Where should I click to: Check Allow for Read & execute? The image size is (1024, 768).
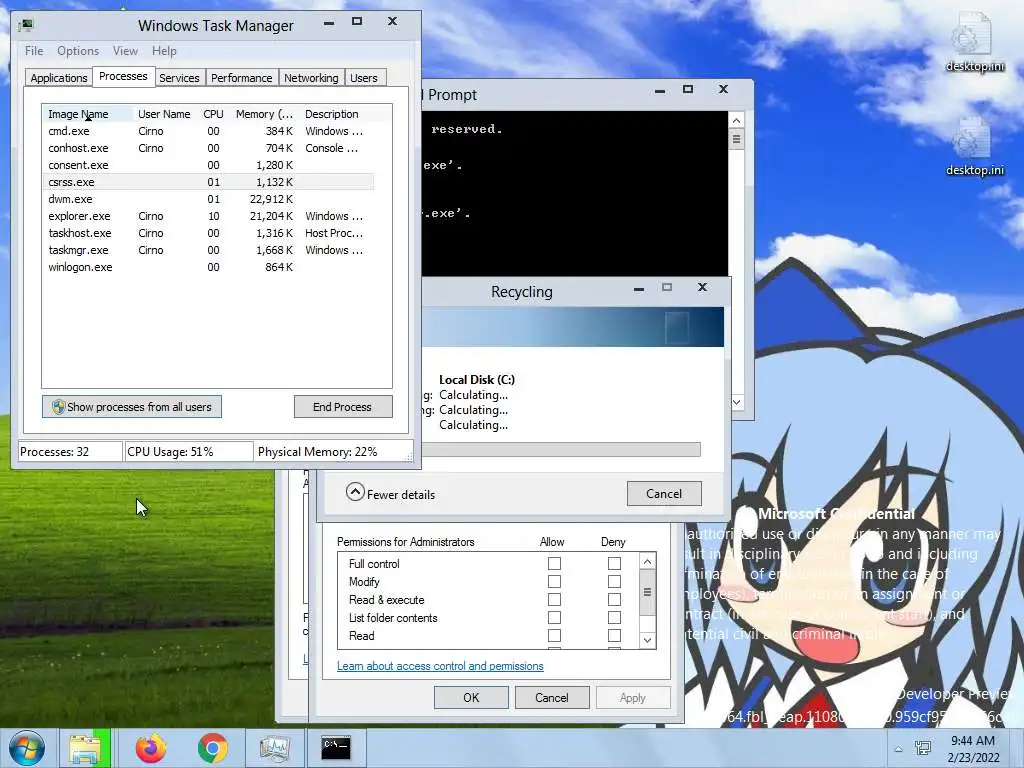point(554,600)
